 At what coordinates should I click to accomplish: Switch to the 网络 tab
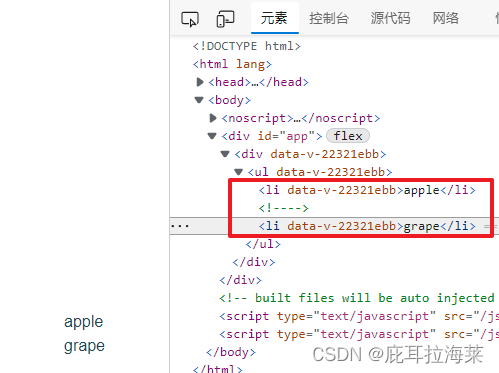point(446,18)
